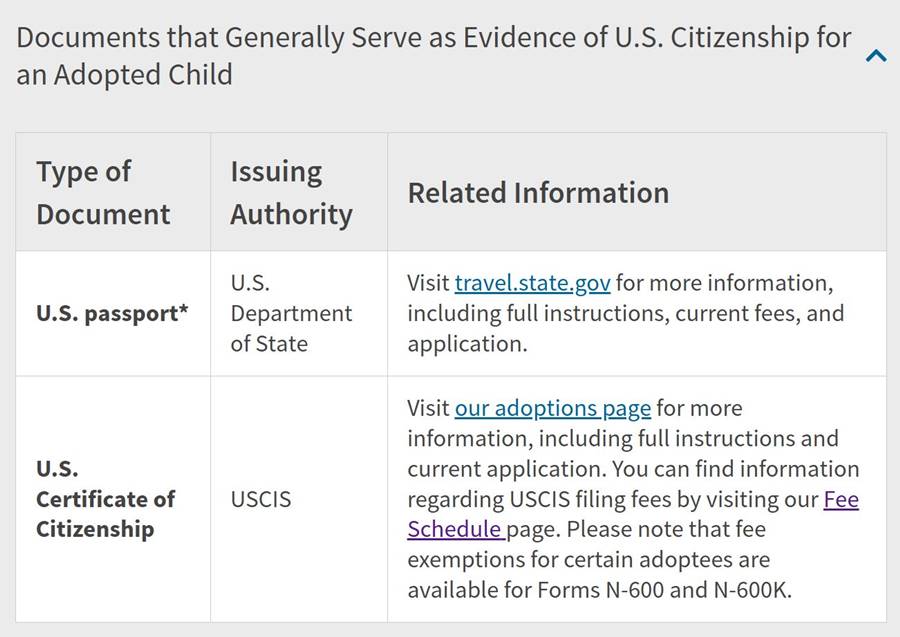Select the 'Issuing Authority' column header

tap(291, 192)
